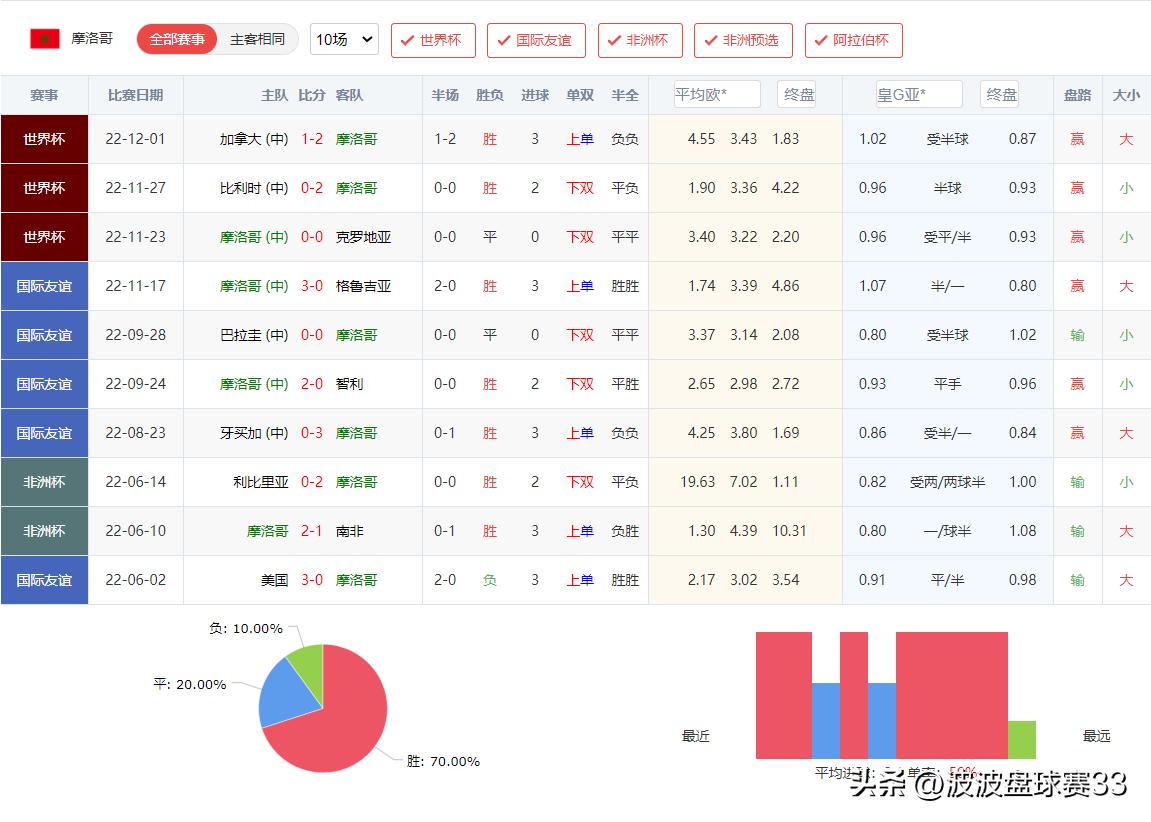
Task: Click the 上单 link in the Canada match row
Action: pos(579,139)
